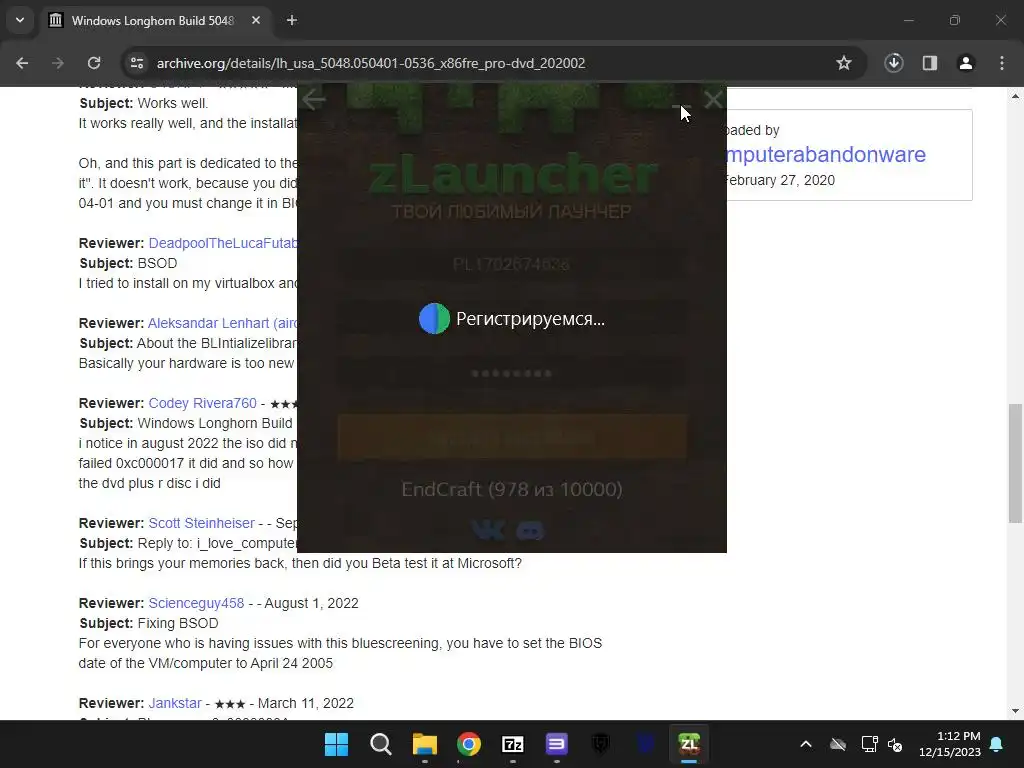Open the notifications bell icon
The image size is (1024, 768).
point(997,744)
